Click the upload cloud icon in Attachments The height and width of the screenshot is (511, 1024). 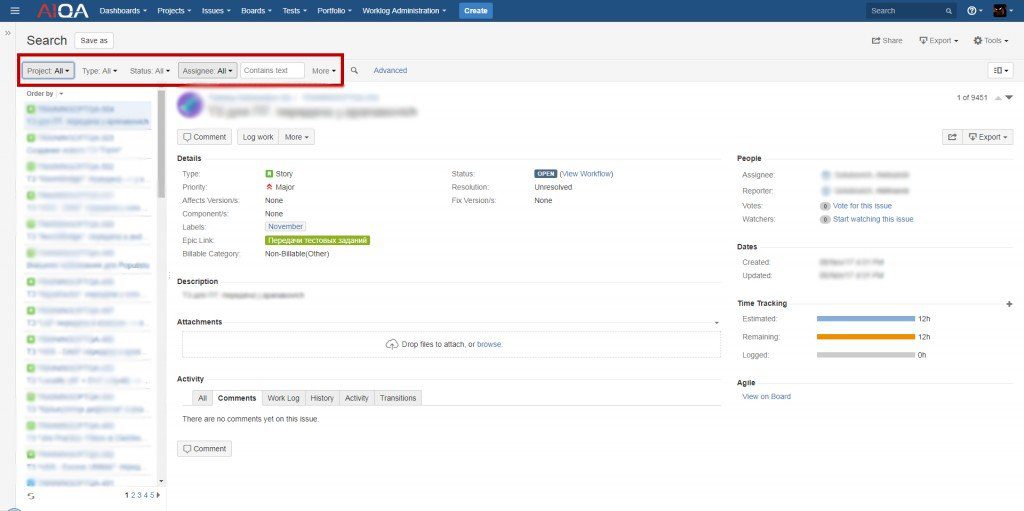[x=392, y=344]
